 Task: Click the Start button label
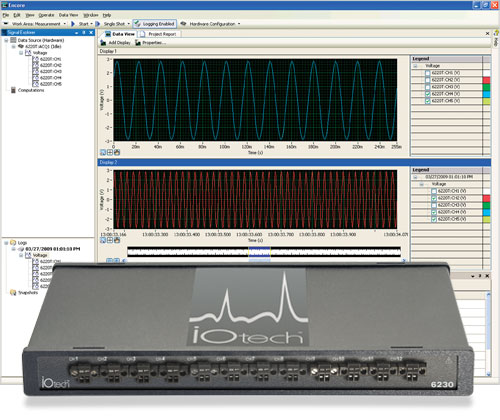84,24
